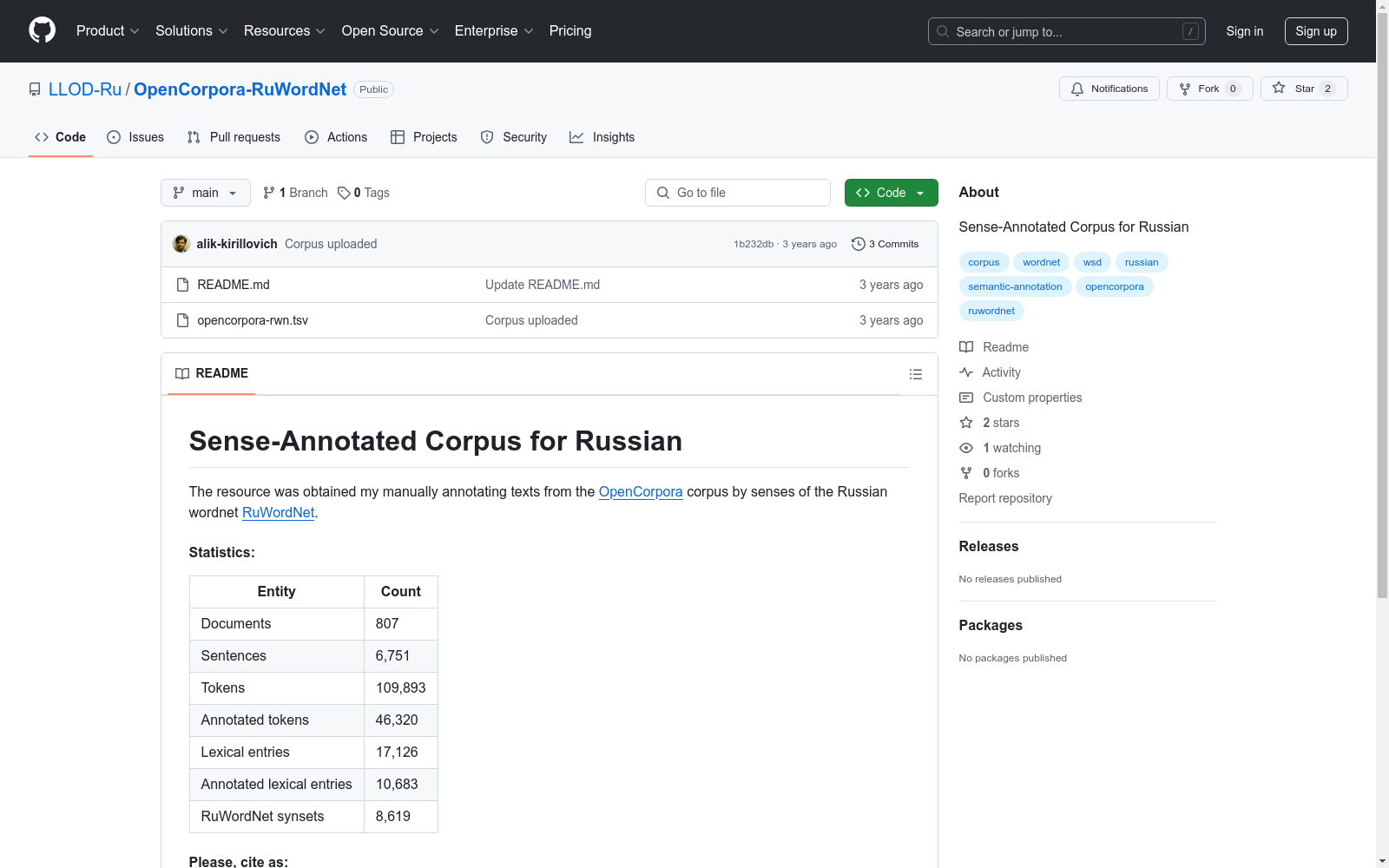Viewport: 1389px width, 868px height.
Task: Open the README.md file
Action: pos(234,285)
